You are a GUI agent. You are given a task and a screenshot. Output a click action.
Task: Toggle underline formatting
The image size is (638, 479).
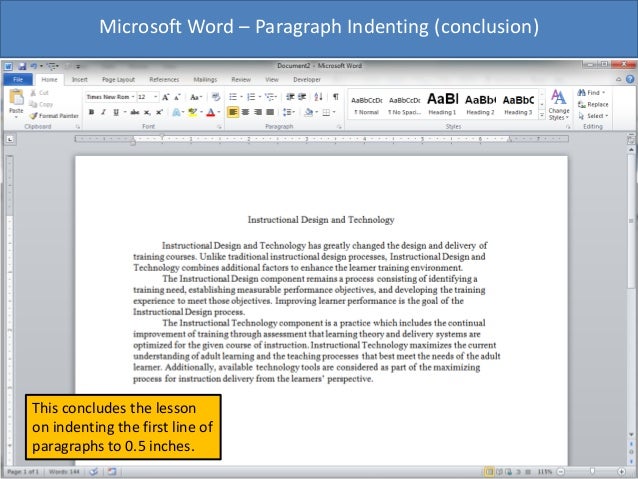(116, 112)
